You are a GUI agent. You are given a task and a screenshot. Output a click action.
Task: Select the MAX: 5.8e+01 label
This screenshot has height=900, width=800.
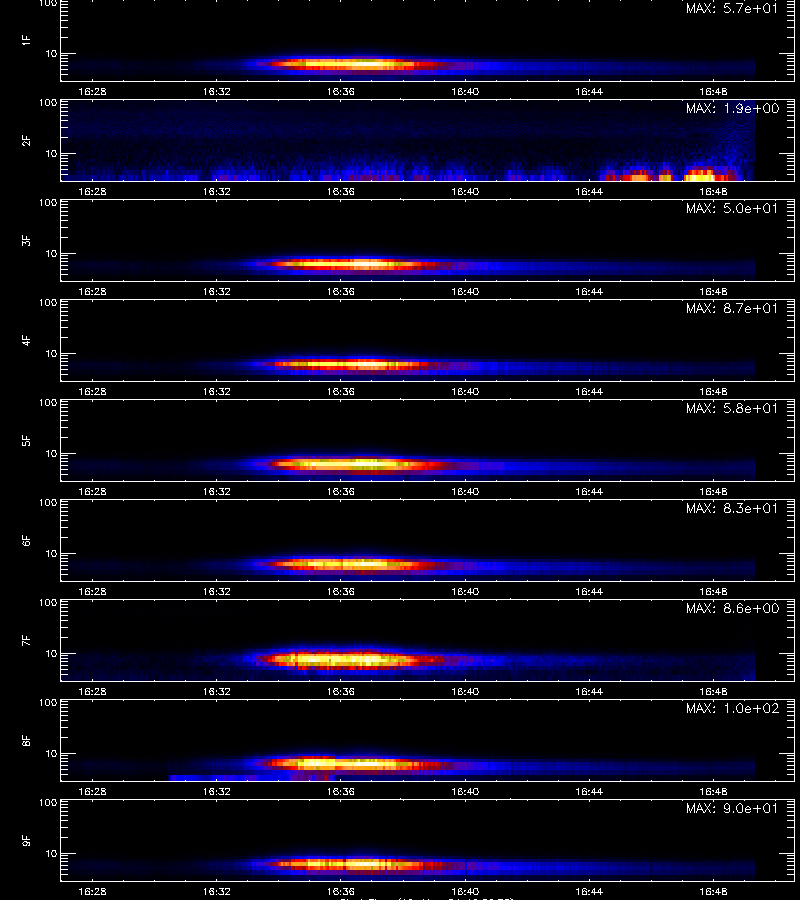point(732,408)
